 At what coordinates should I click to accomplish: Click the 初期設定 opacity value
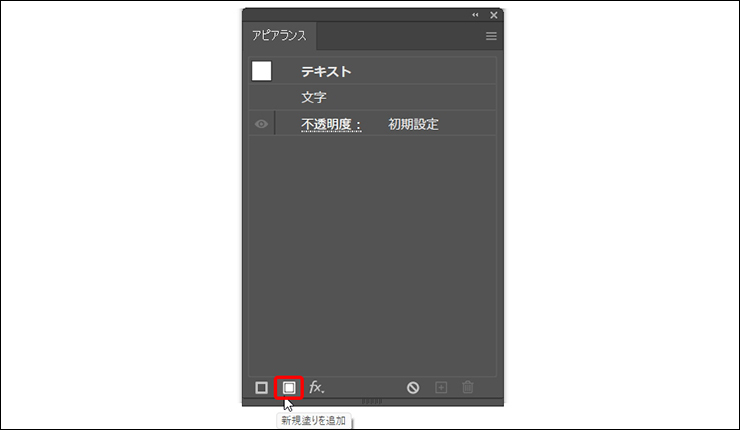[x=413, y=124]
